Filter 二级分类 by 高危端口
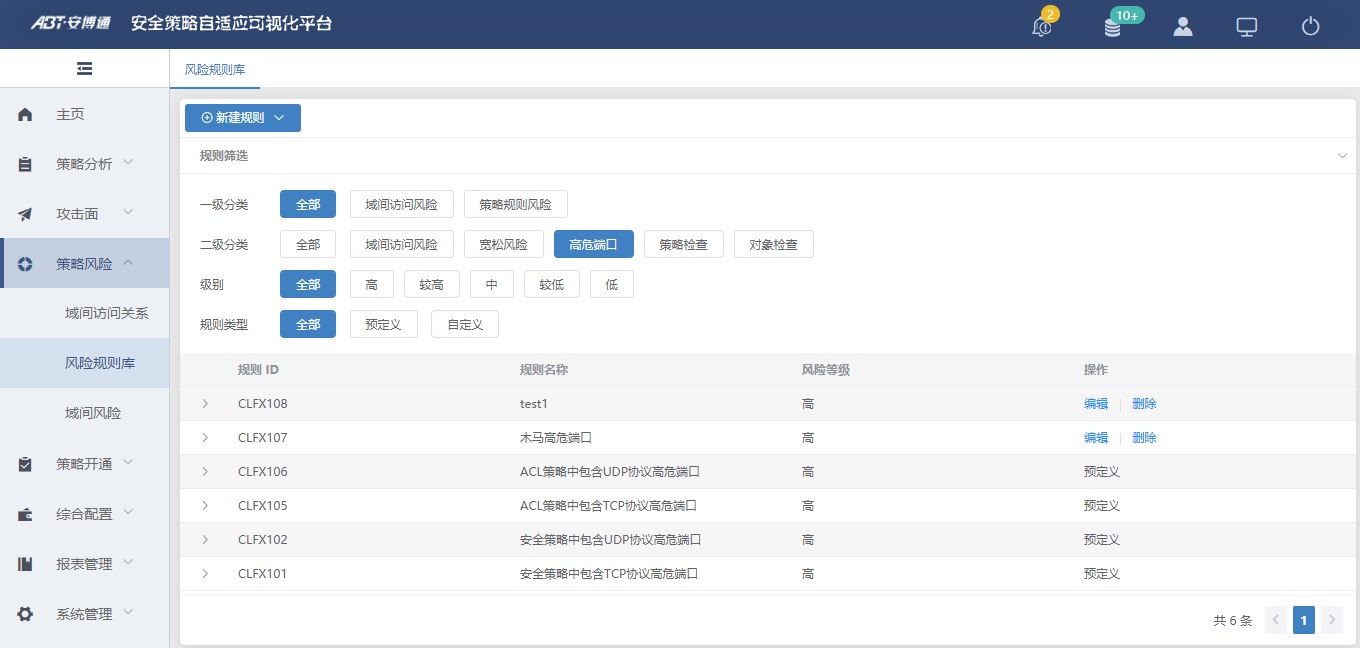Image resolution: width=1360 pixels, height=648 pixels. 594,244
